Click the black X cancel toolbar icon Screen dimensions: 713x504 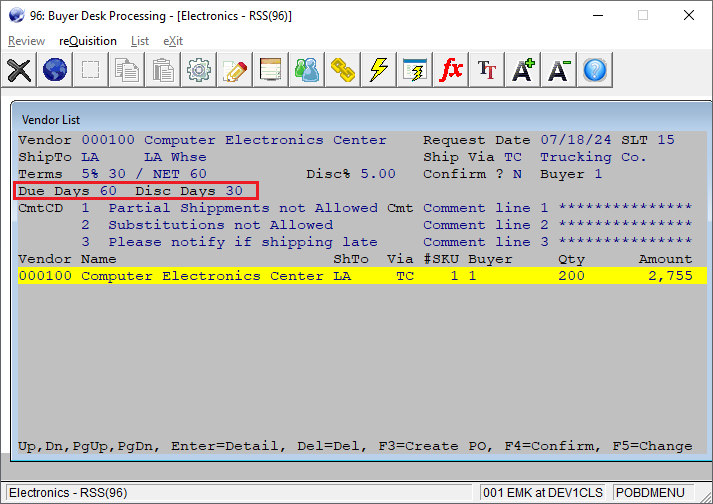click(19, 70)
